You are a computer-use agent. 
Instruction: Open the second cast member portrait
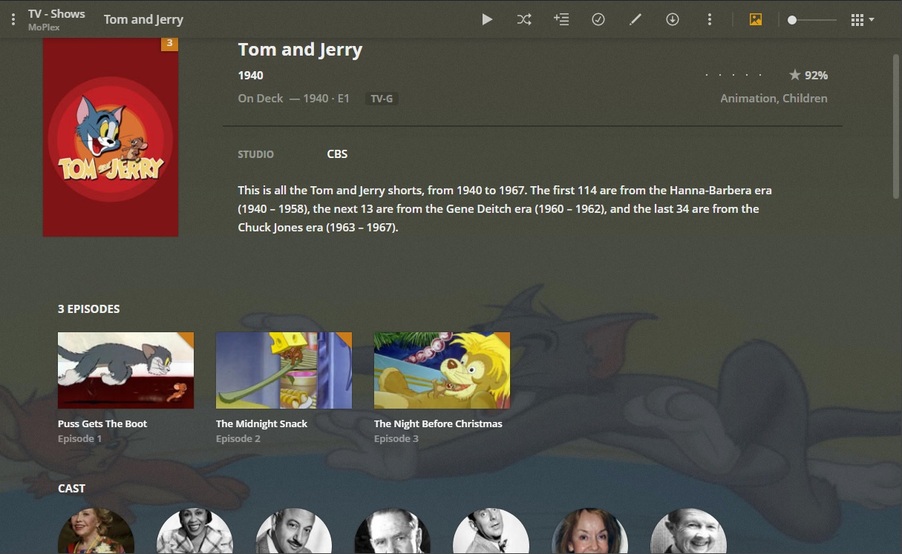[195, 531]
